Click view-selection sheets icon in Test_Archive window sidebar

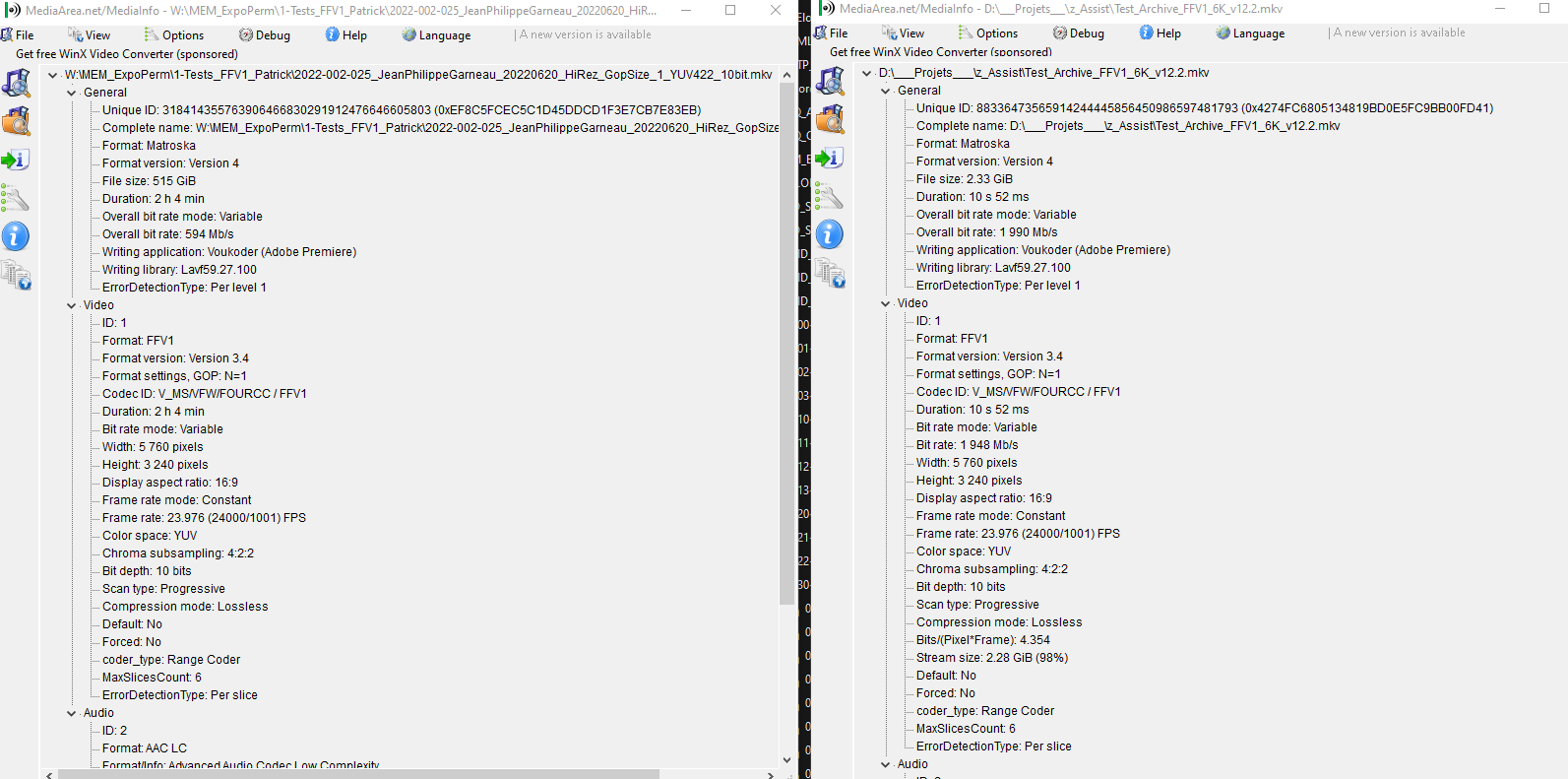coord(830,274)
